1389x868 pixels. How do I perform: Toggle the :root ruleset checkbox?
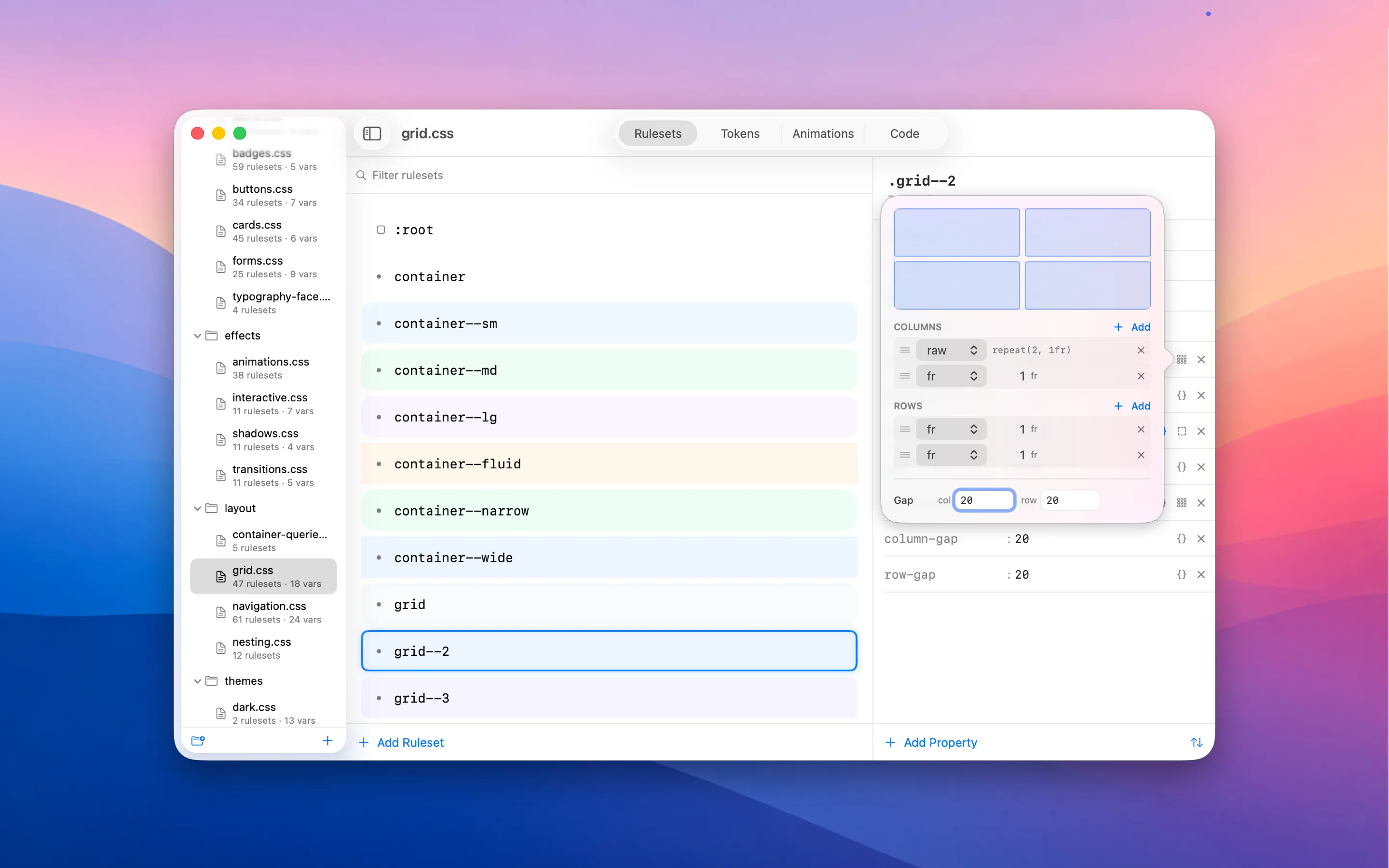point(381,230)
